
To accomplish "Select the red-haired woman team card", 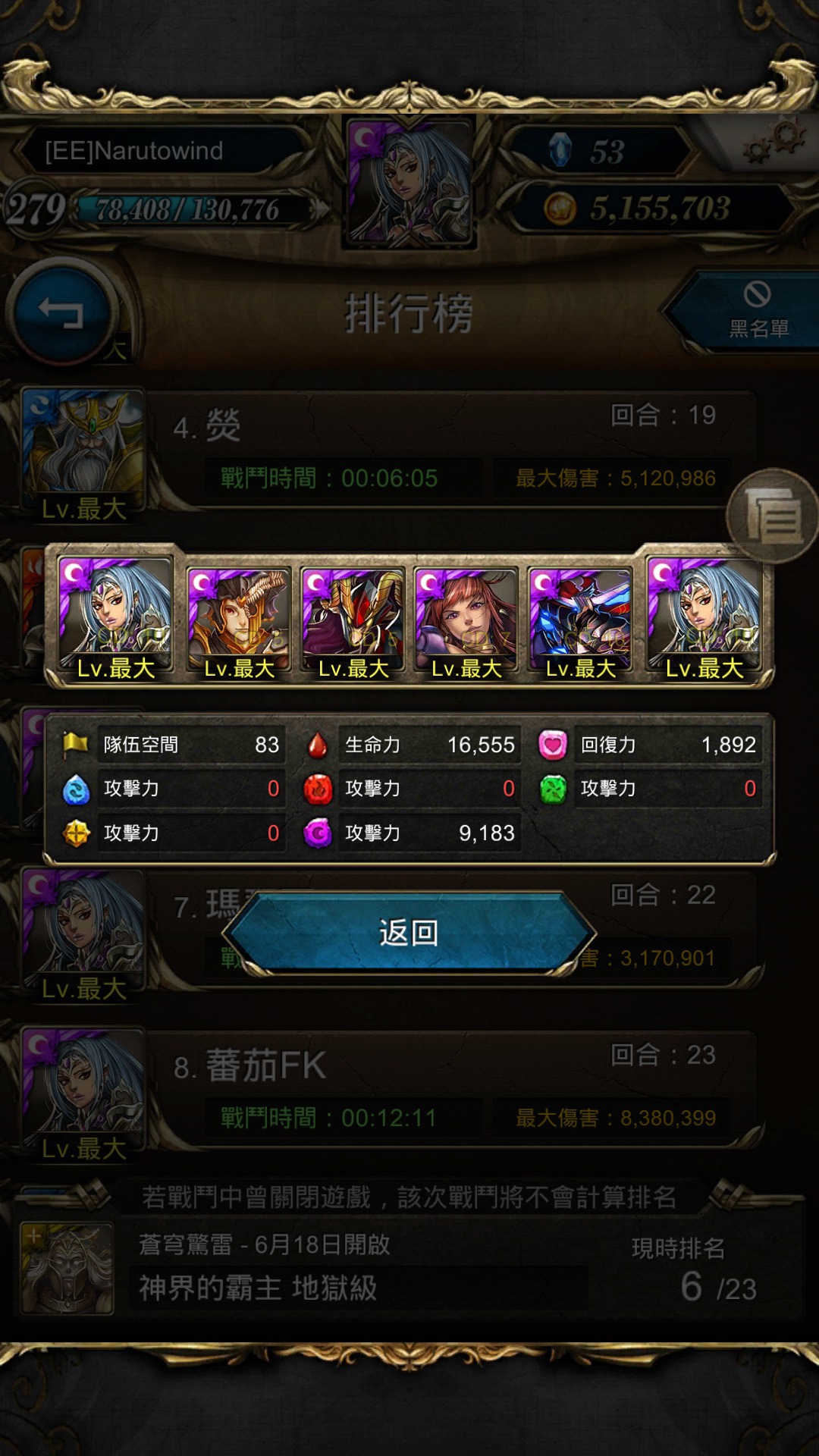I will tap(466, 622).
